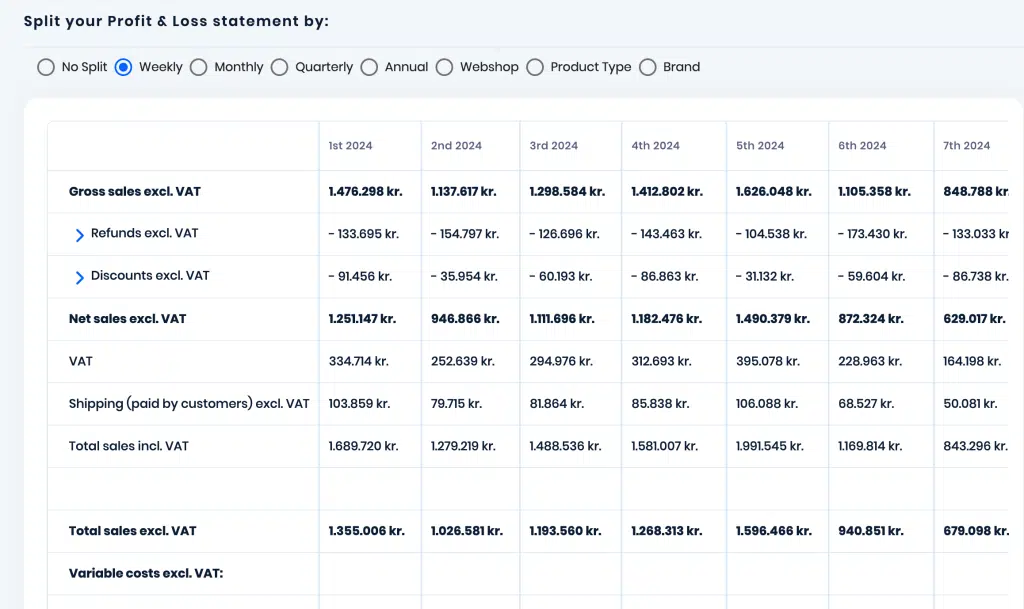Select the No Split radio option
1024x609 pixels.
click(46, 67)
